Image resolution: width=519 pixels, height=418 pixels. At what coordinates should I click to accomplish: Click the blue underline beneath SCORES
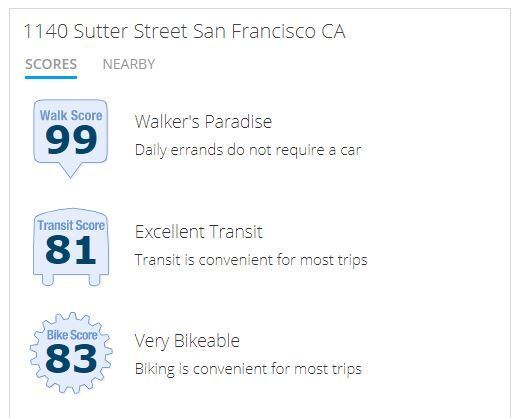51,78
